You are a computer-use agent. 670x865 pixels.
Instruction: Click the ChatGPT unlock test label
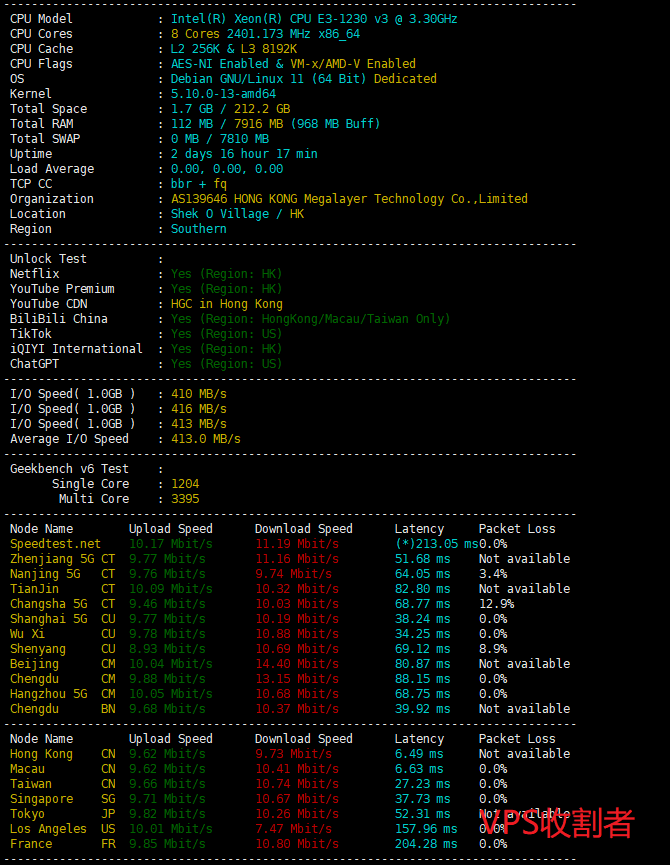pos(34,364)
